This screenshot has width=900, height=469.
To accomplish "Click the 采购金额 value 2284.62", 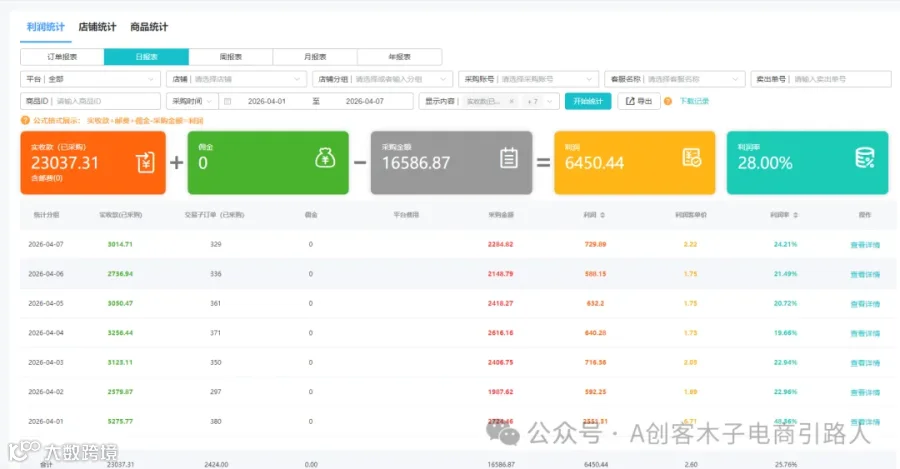I will click(x=501, y=245).
